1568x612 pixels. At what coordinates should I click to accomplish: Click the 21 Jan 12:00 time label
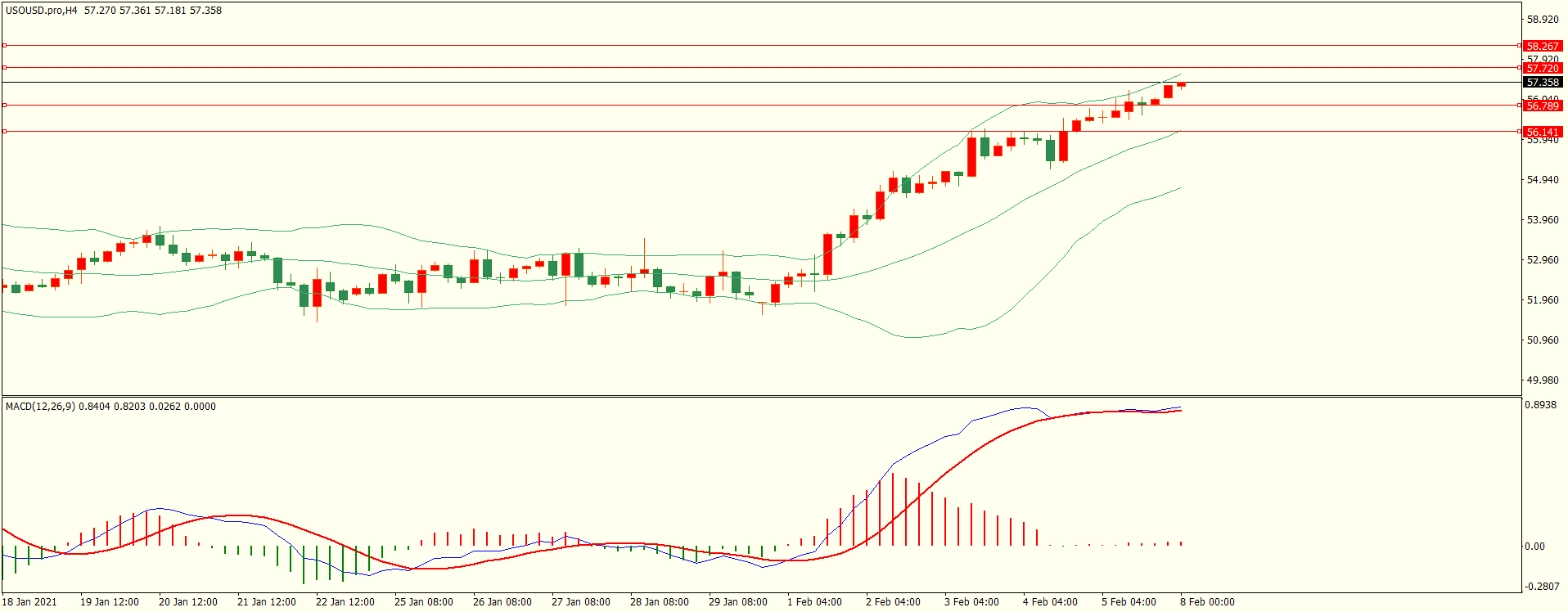coord(267,602)
